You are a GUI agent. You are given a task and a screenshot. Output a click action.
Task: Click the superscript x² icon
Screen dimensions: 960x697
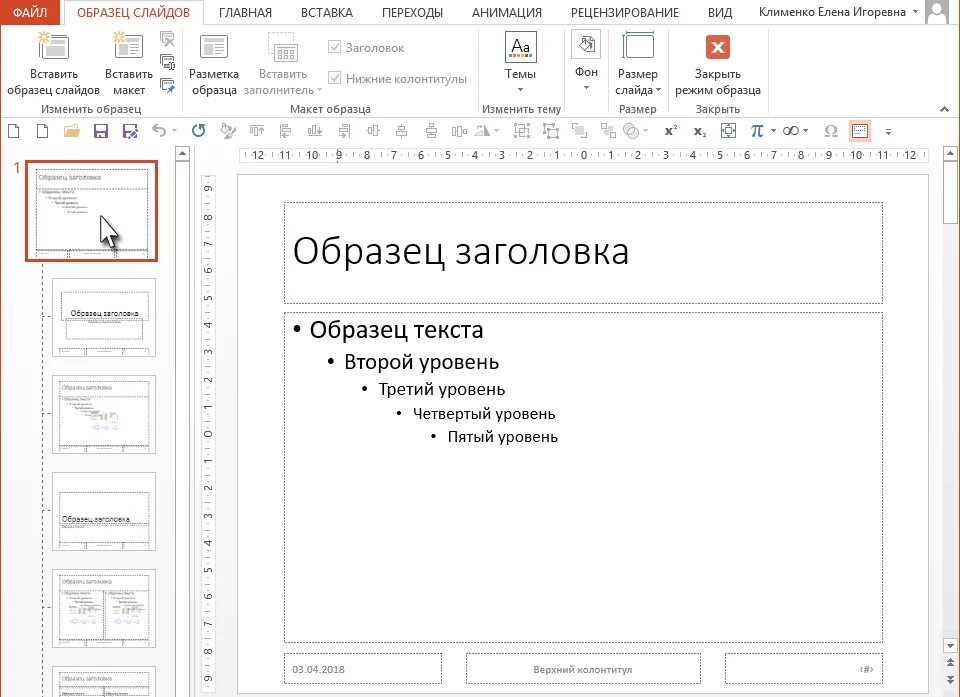coord(670,130)
